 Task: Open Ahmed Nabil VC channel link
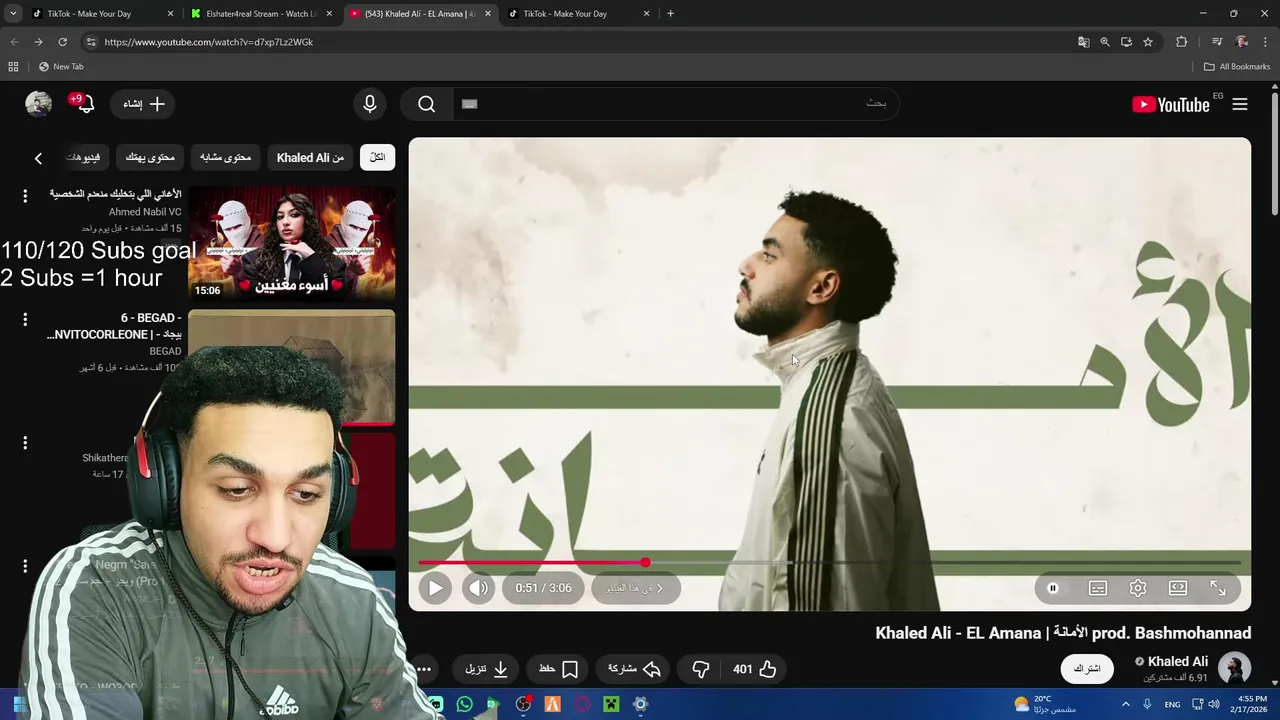[145, 212]
